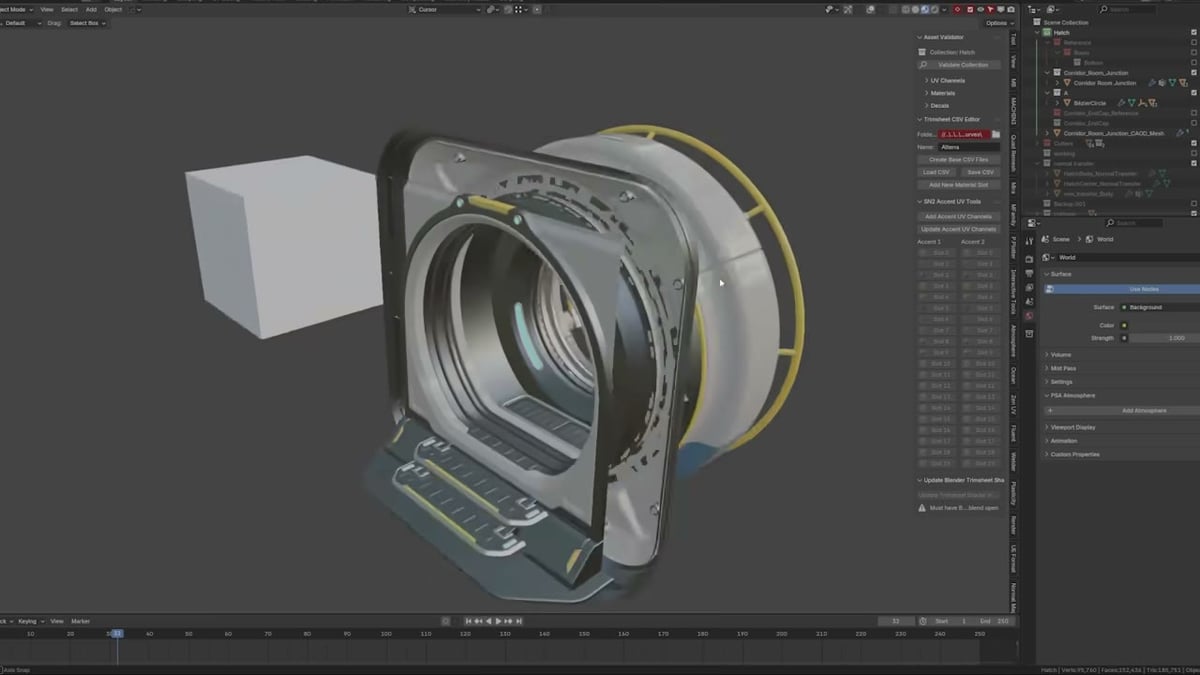The image size is (1200, 675).
Task: Click the folder browse icon beside Folder field
Action: [x=995, y=134]
